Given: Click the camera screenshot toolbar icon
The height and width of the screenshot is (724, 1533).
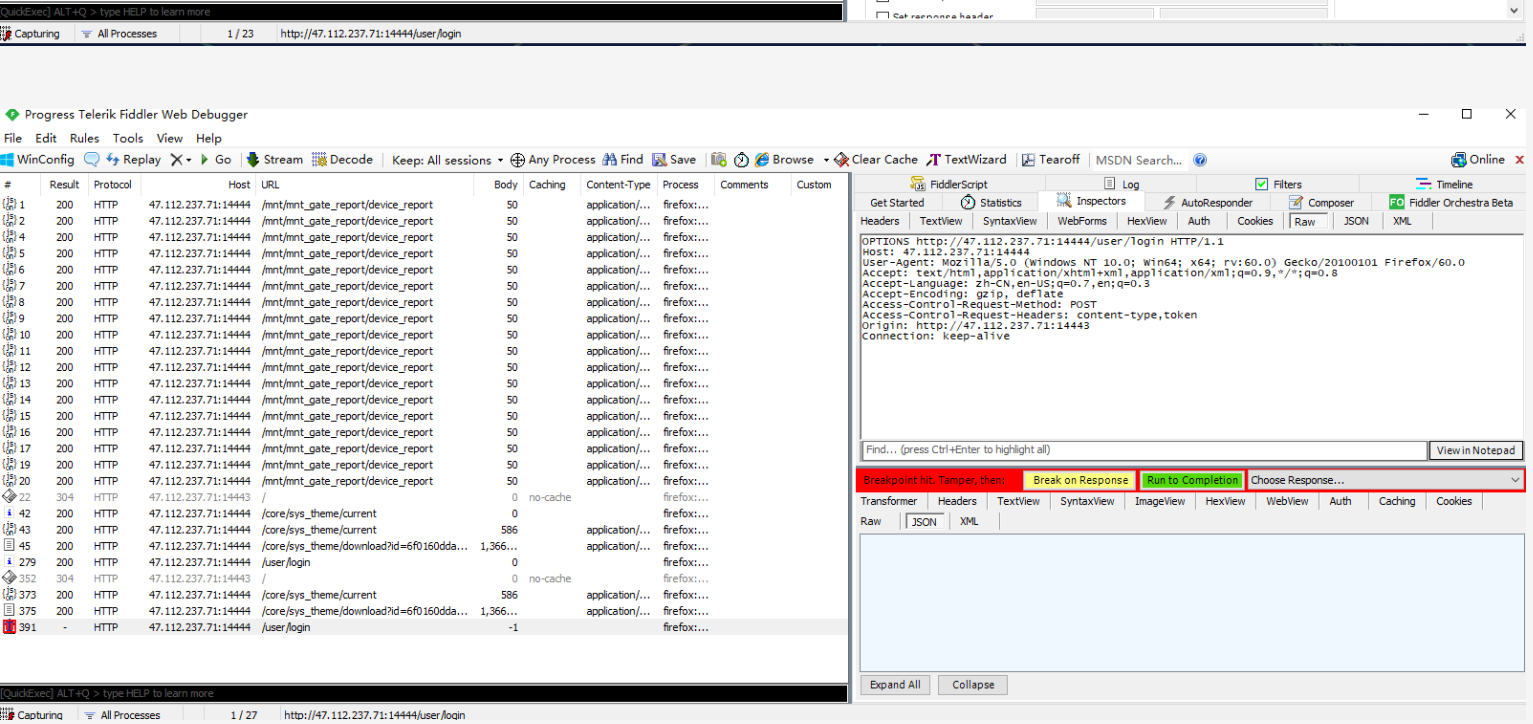Looking at the screenshot, I should [719, 160].
